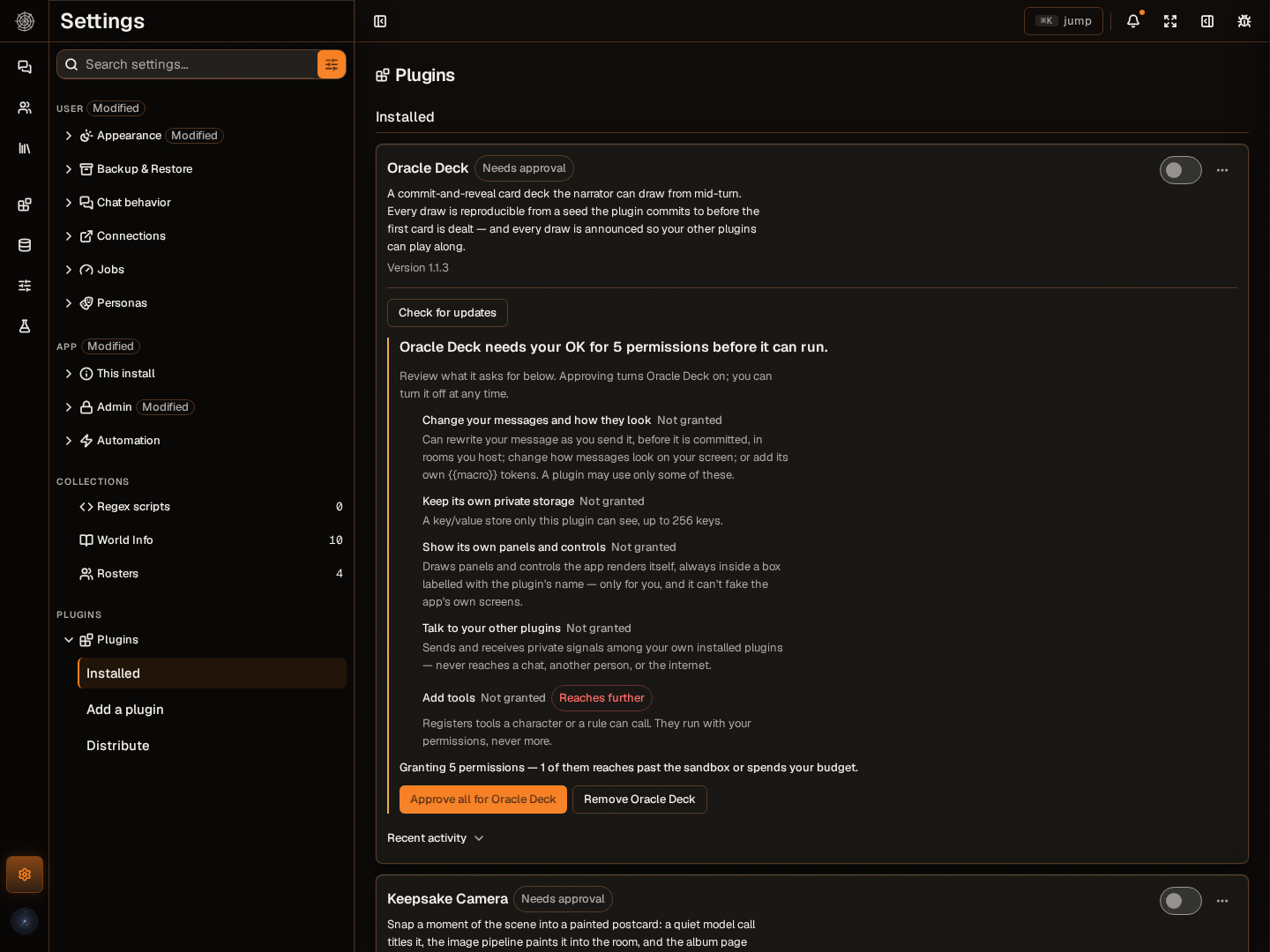Viewport: 1270px width, 952px height.
Task: Enable the Keepsake Camera plugin toggle
Action: click(1181, 901)
